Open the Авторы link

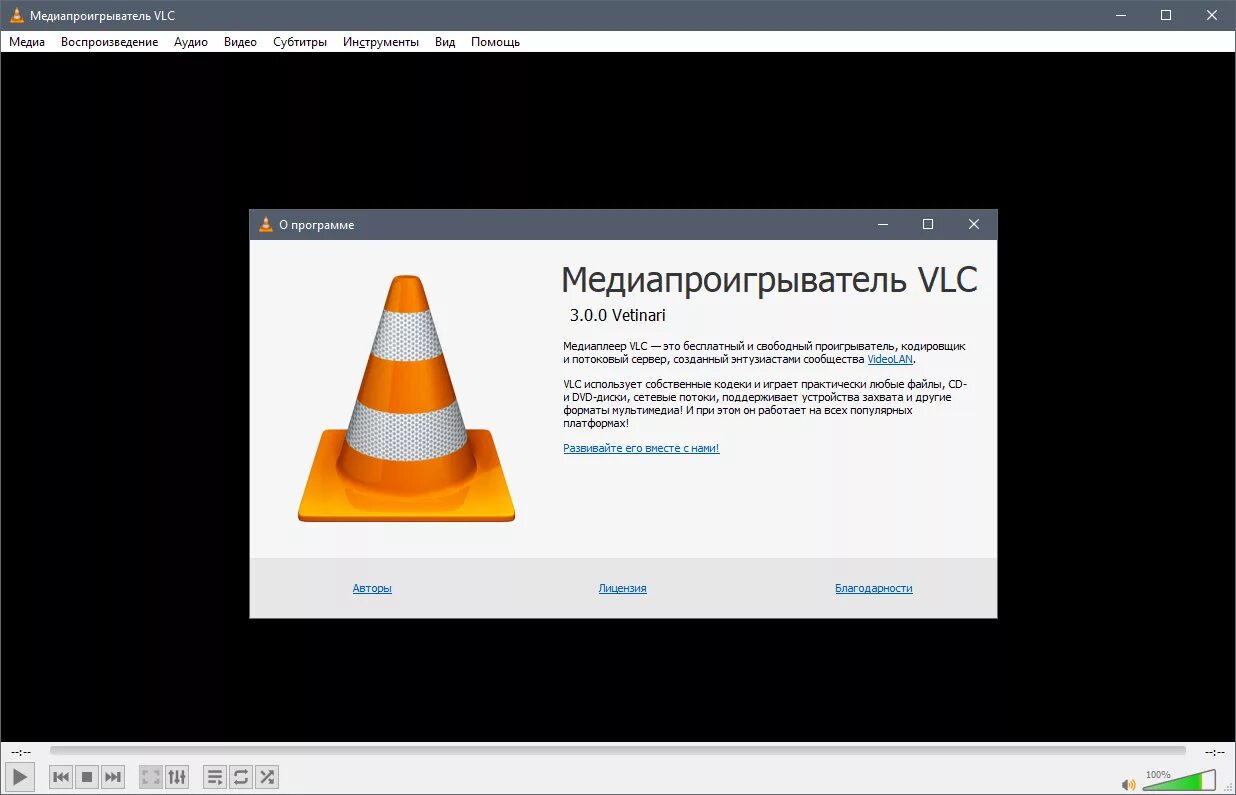[x=372, y=588]
